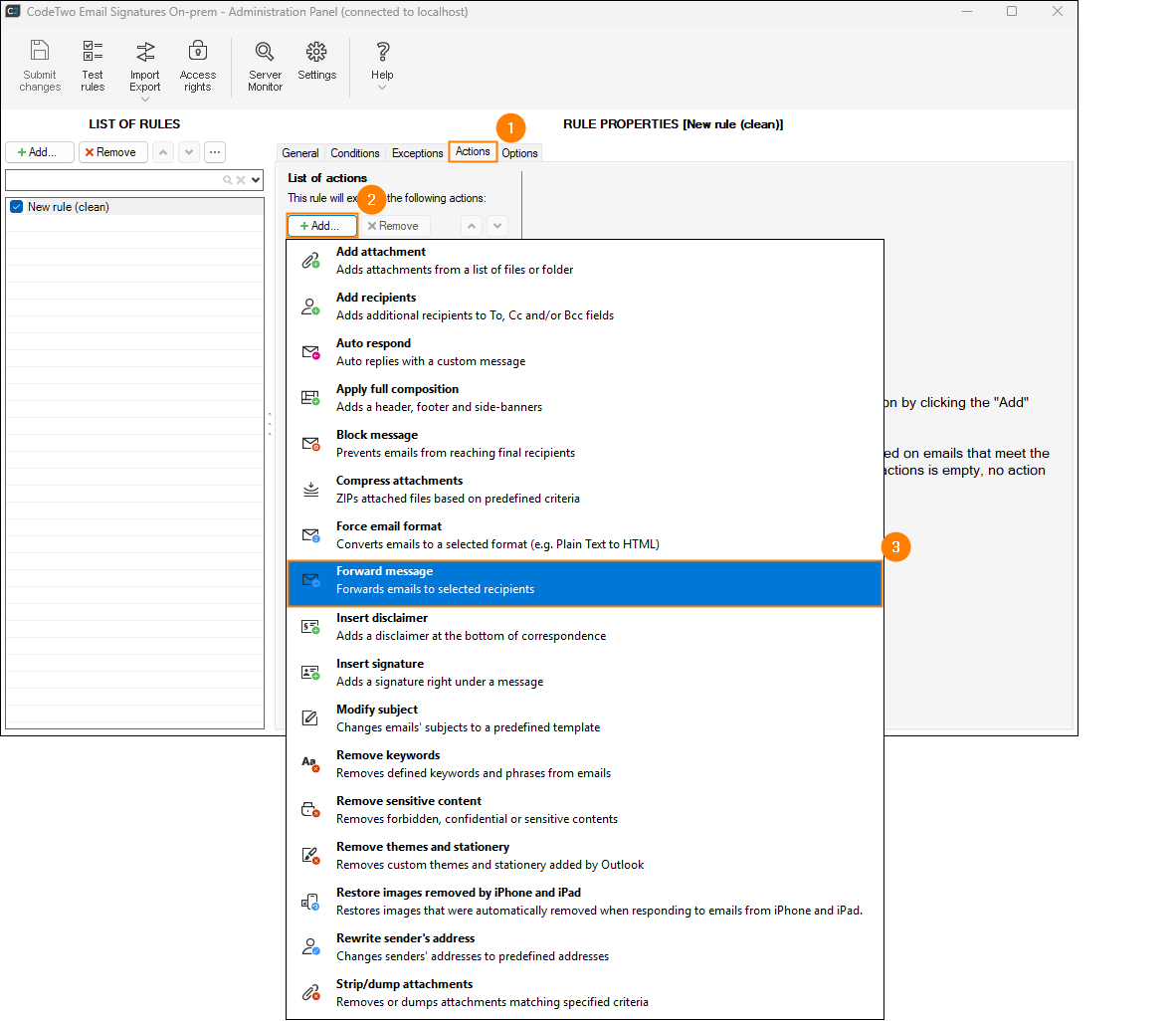Screen dimensions: 1176x1021
Task: Open the rule search filter dropdown
Action: click(x=256, y=180)
